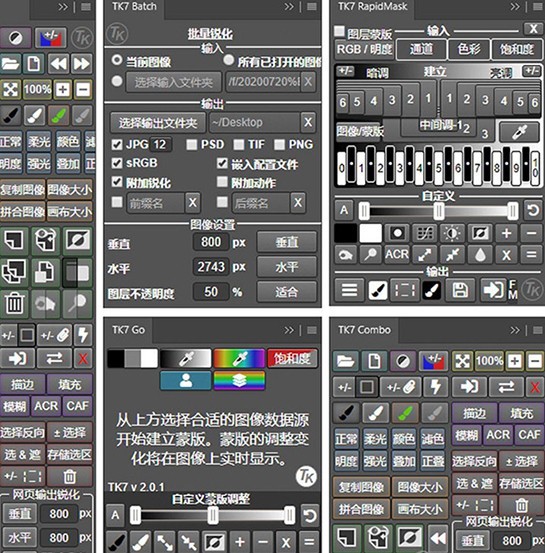545x553 pixels.
Task: Click the color eyedropper in TK7 Go
Action: point(239,359)
